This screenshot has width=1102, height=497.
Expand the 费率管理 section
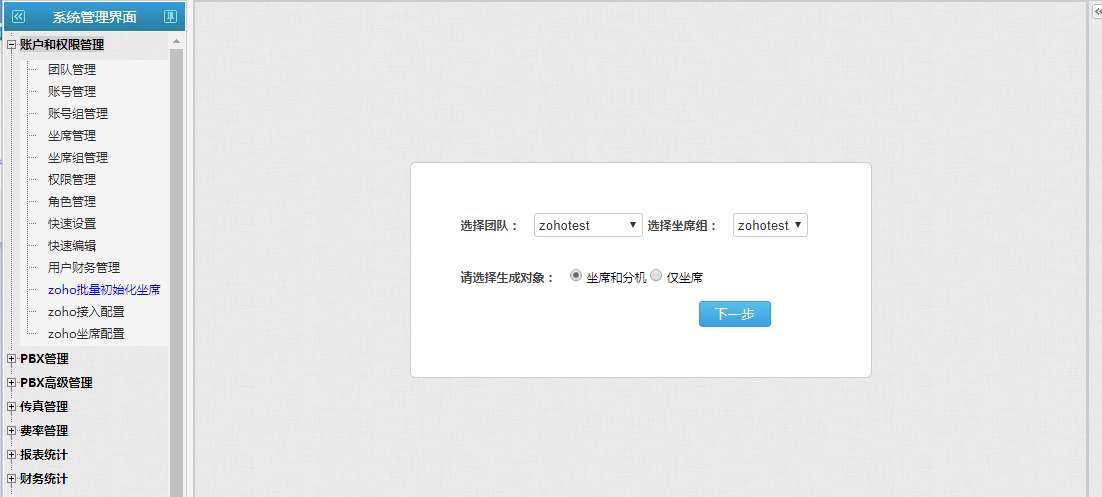(11, 431)
